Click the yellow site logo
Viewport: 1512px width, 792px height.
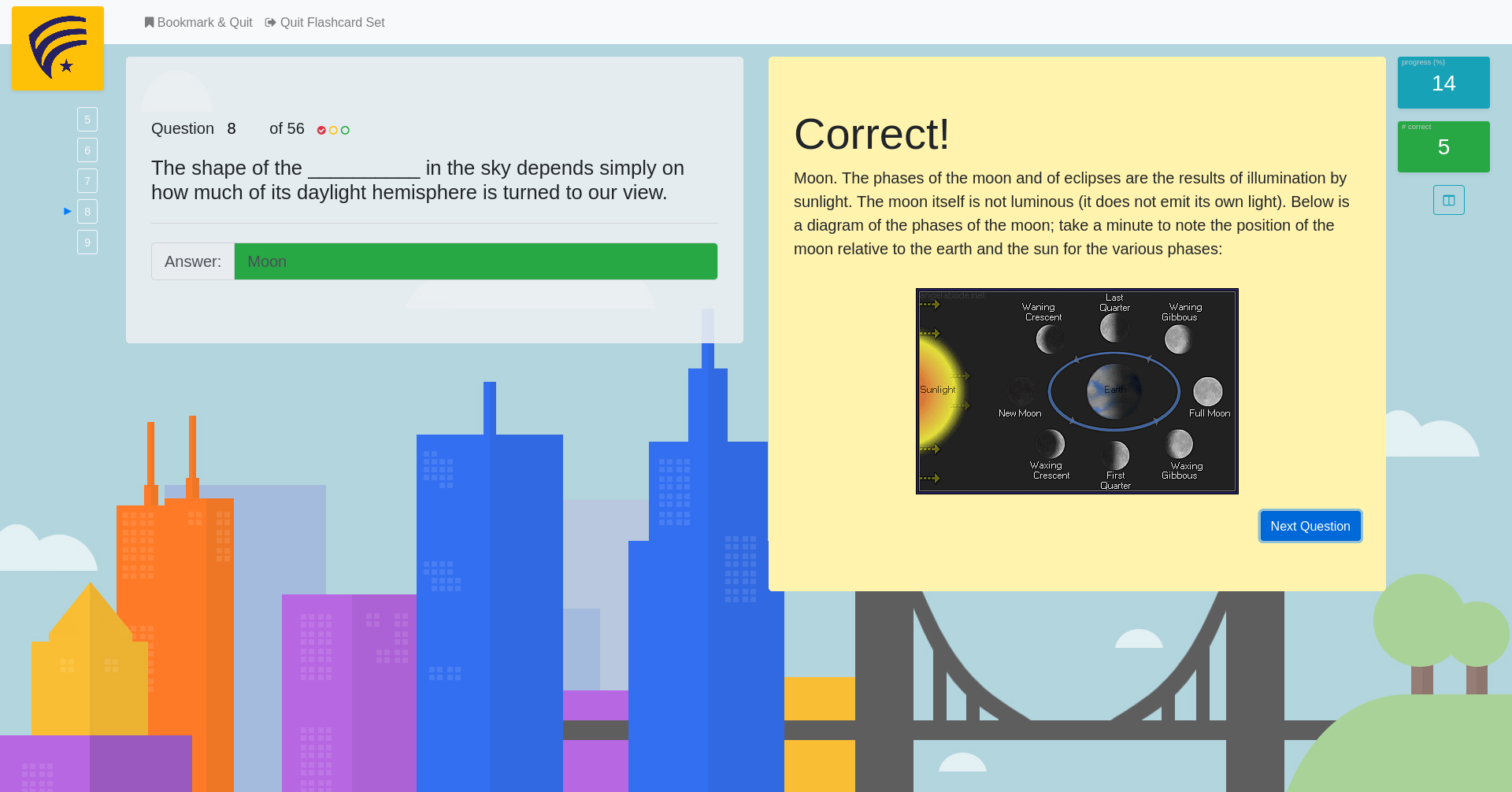[57, 48]
